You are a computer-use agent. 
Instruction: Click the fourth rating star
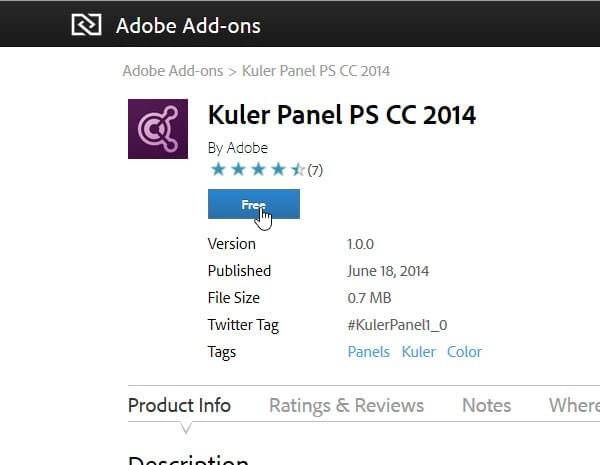click(278, 169)
